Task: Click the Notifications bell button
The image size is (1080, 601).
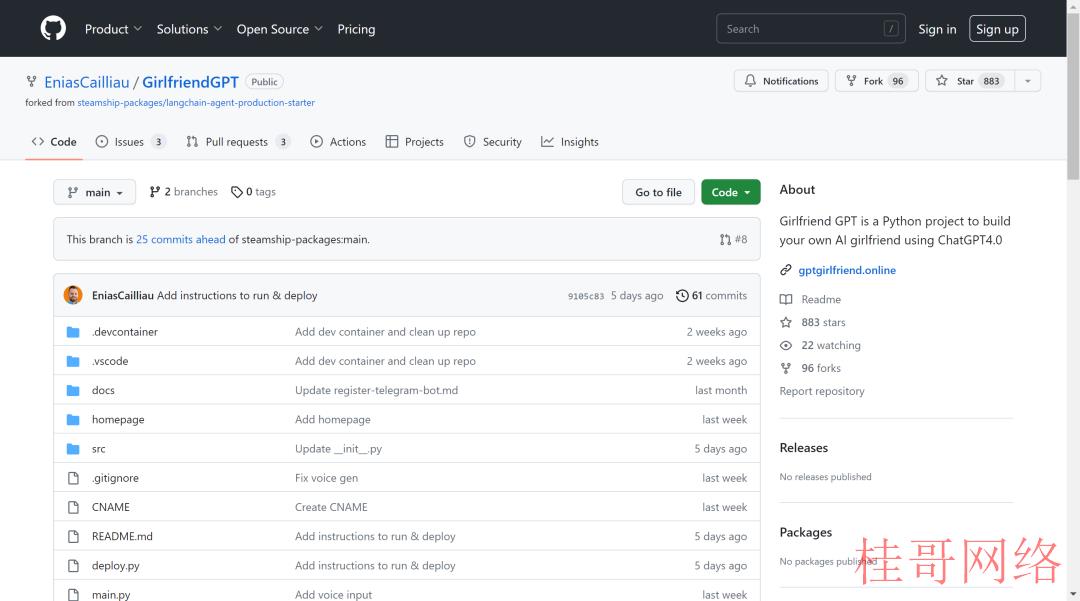Action: [781, 81]
